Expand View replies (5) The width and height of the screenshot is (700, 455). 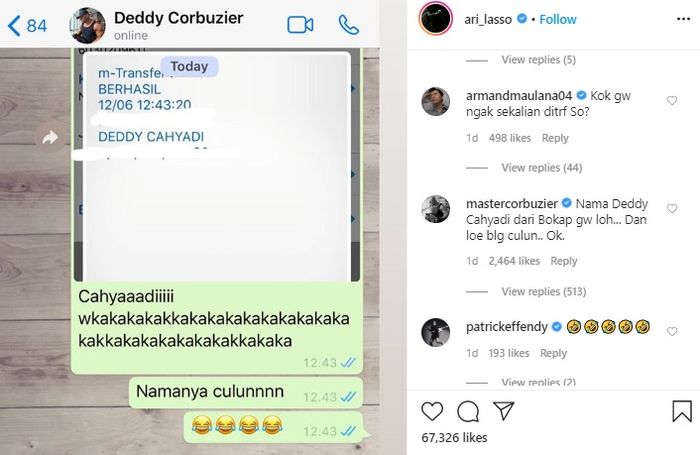coord(538,59)
